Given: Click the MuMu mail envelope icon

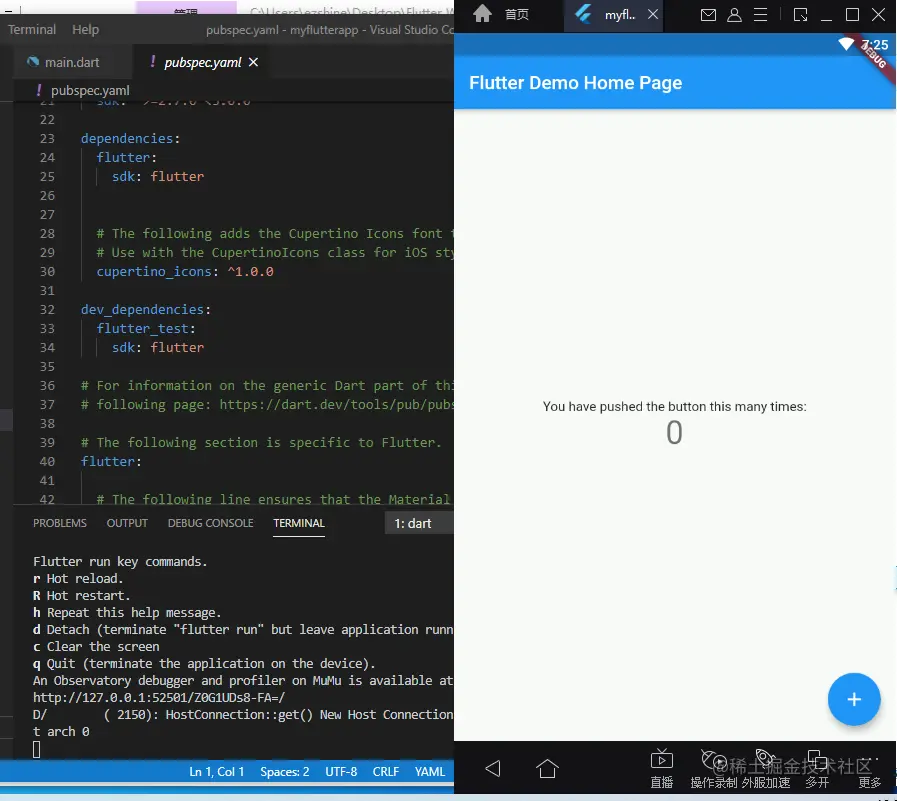Looking at the screenshot, I should 708,15.
